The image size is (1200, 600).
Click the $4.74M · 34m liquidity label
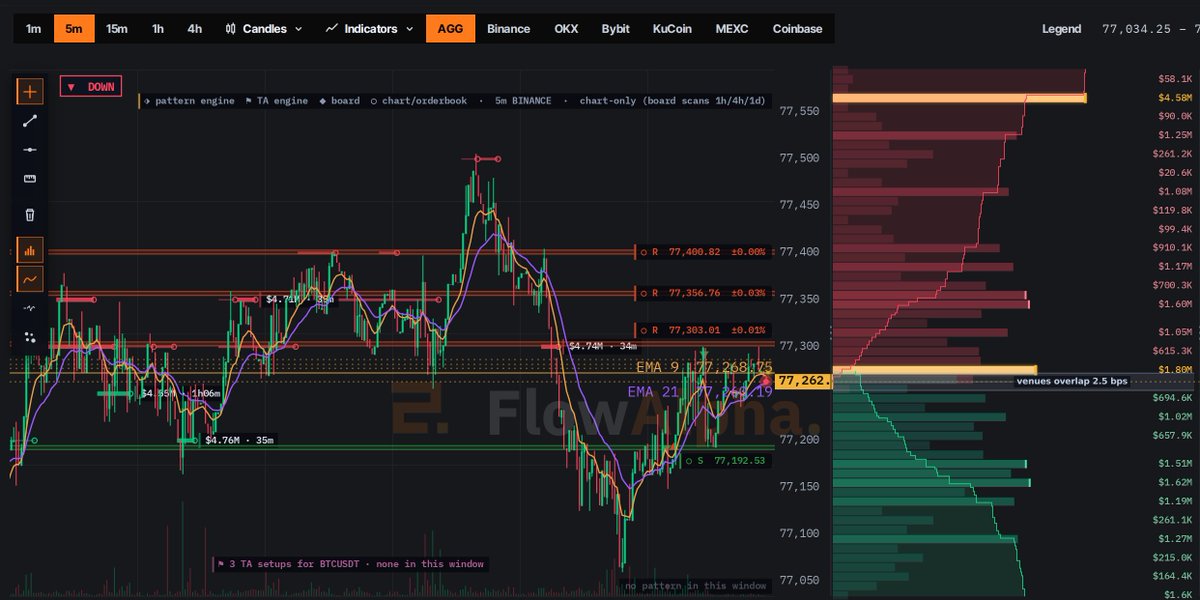[x=603, y=346]
